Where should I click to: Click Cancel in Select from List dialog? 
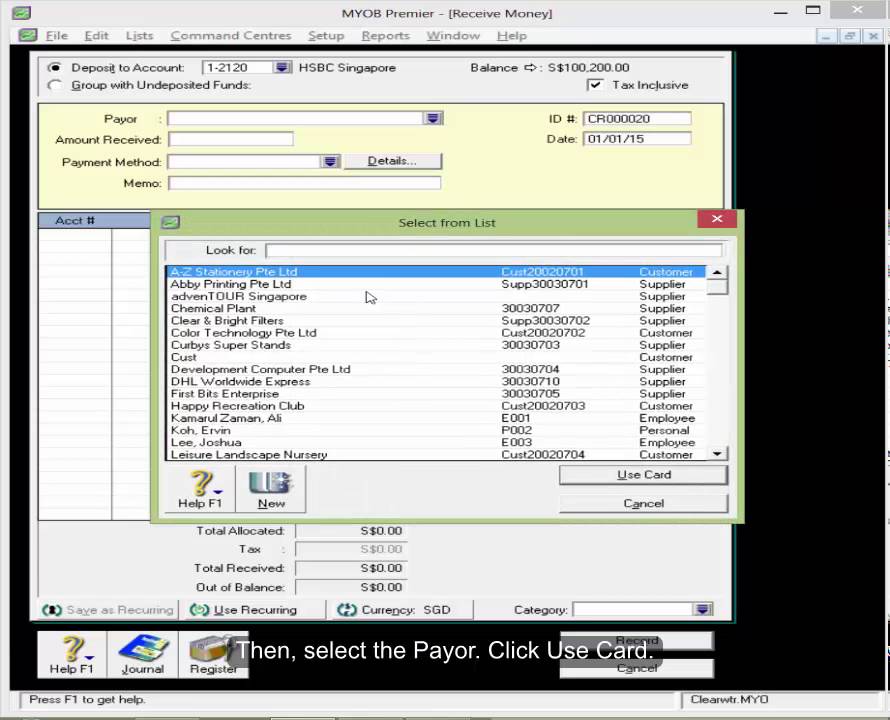coord(643,504)
